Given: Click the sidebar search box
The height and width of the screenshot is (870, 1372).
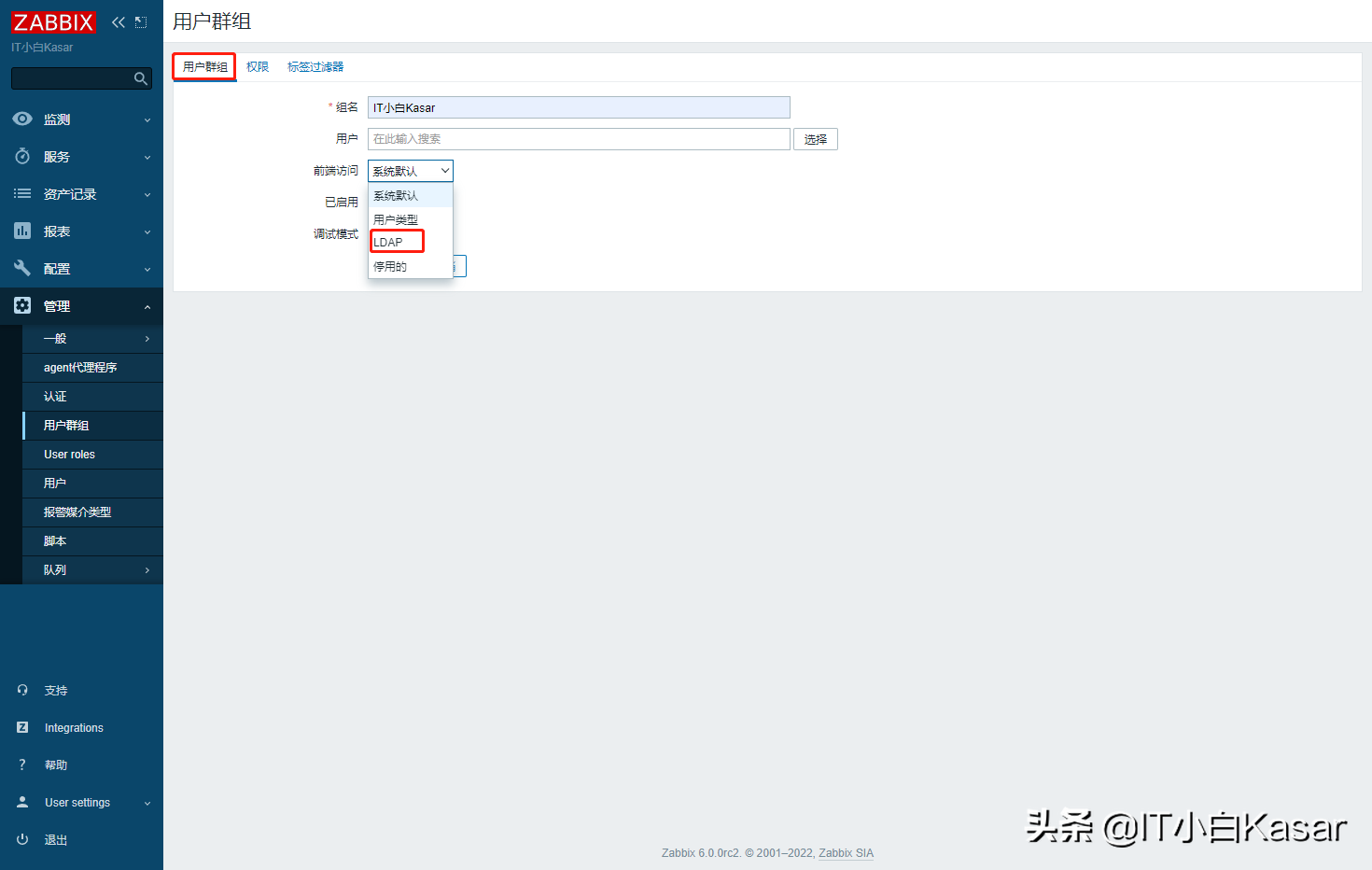Looking at the screenshot, I should (81, 78).
